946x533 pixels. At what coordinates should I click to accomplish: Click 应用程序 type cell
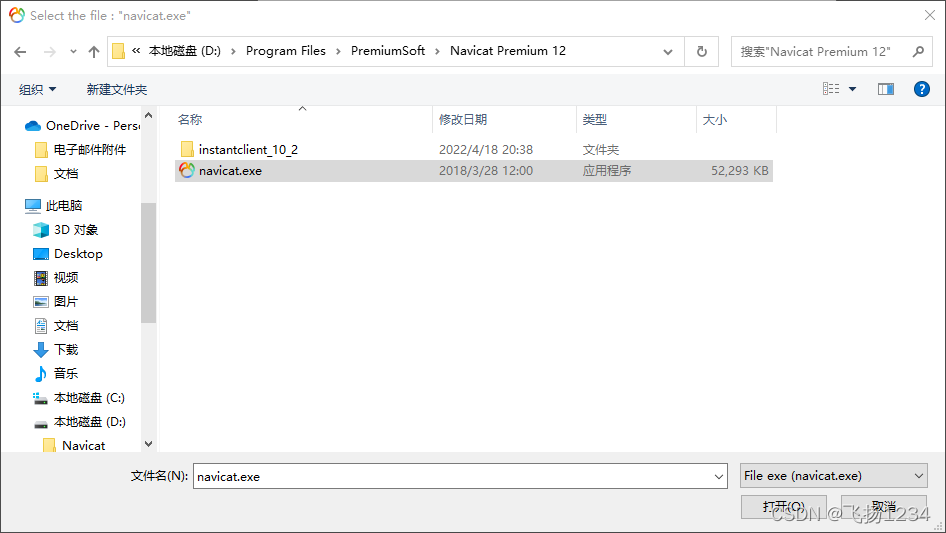click(606, 171)
